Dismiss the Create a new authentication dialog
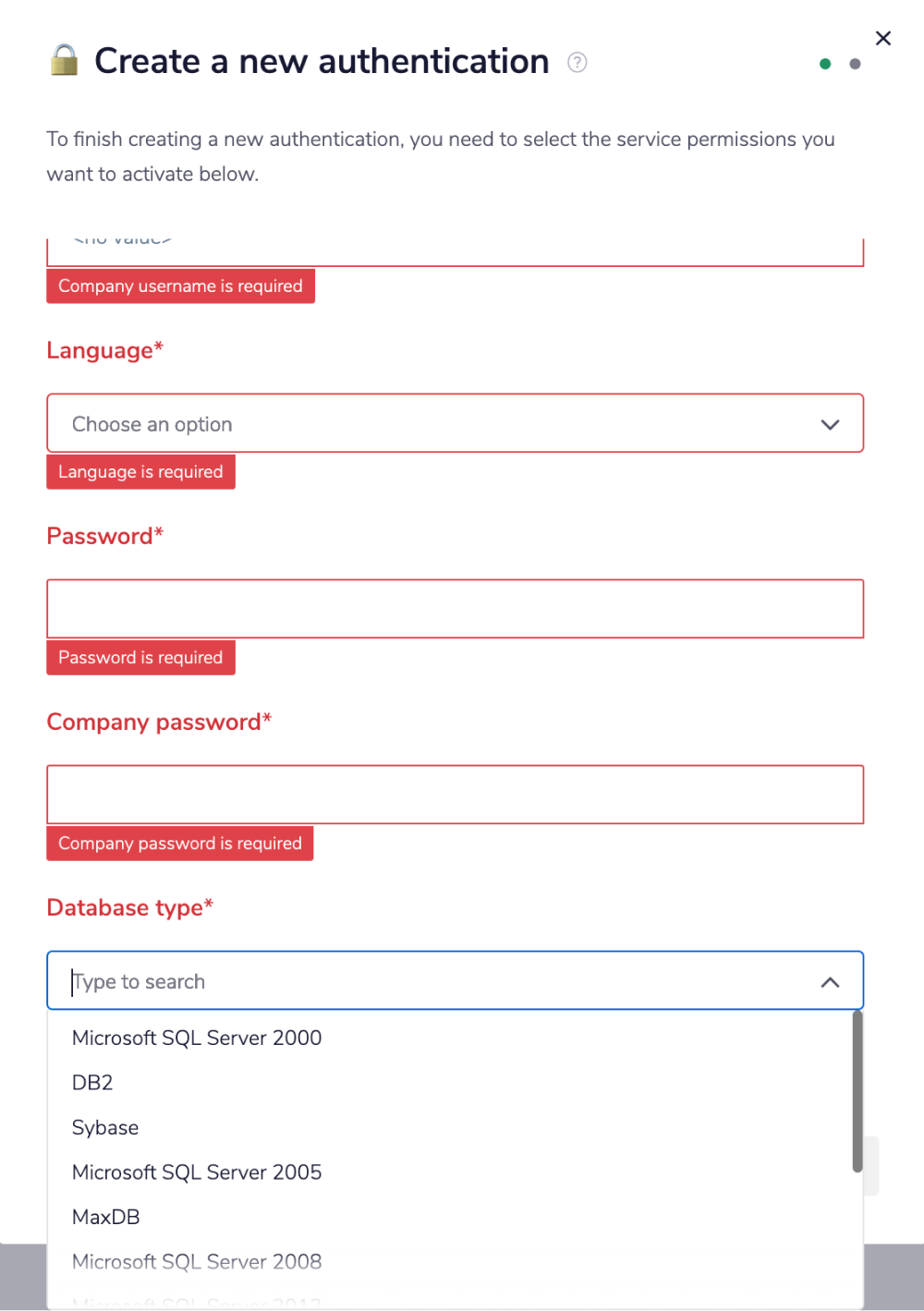924x1311 pixels. (x=883, y=38)
